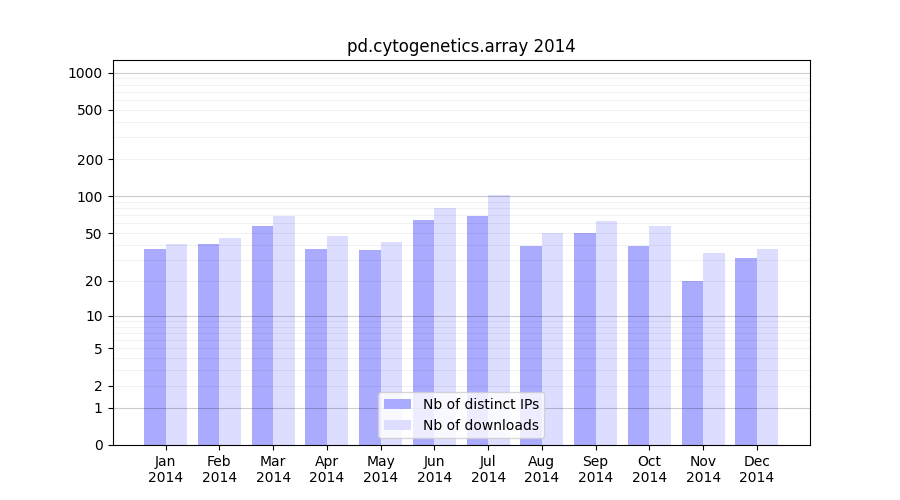This screenshot has width=900, height=500.
Task: Select the Mar 2014 downloads bar
Action: 284,330
